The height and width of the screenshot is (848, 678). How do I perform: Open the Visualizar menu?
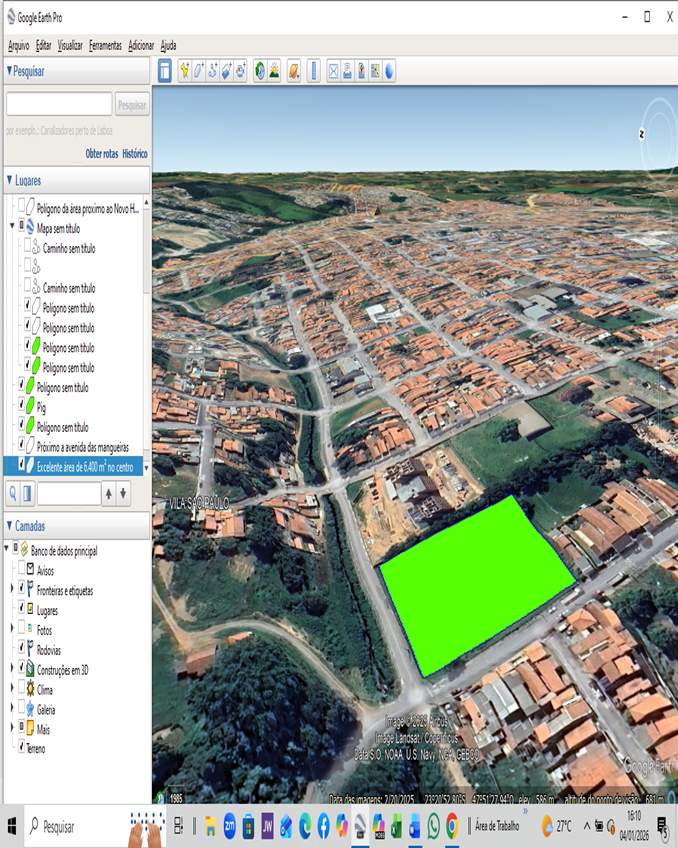click(x=70, y=46)
